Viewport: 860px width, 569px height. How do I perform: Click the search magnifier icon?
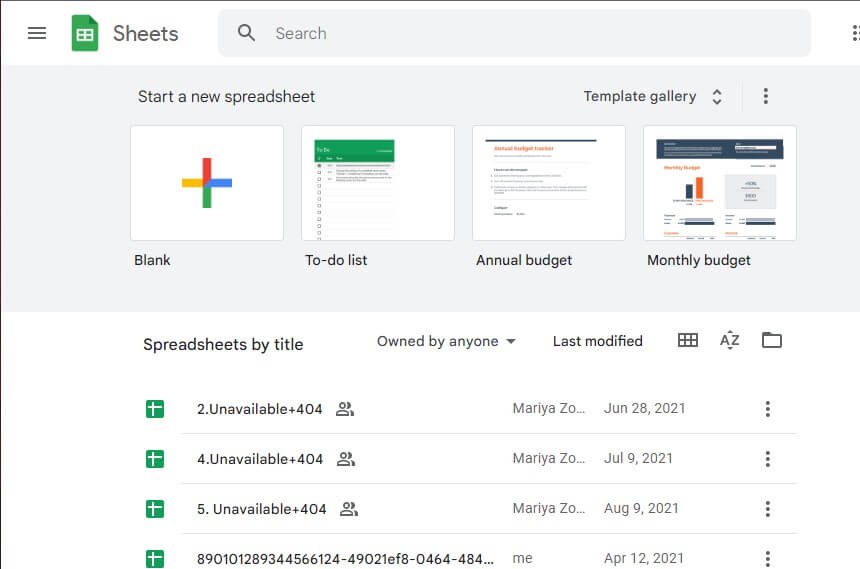coord(246,33)
